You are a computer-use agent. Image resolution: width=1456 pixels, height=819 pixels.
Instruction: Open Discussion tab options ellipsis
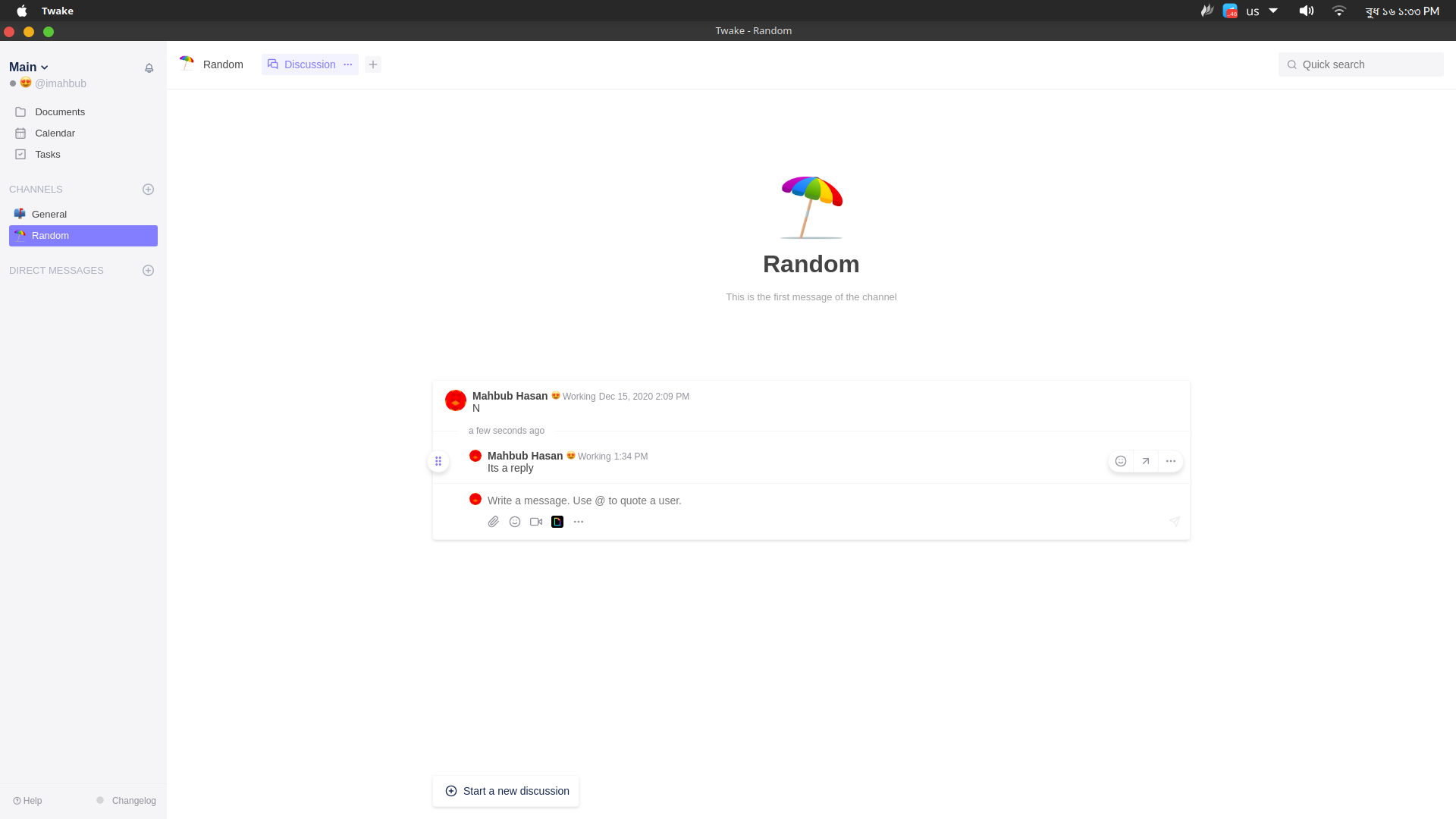tap(348, 64)
